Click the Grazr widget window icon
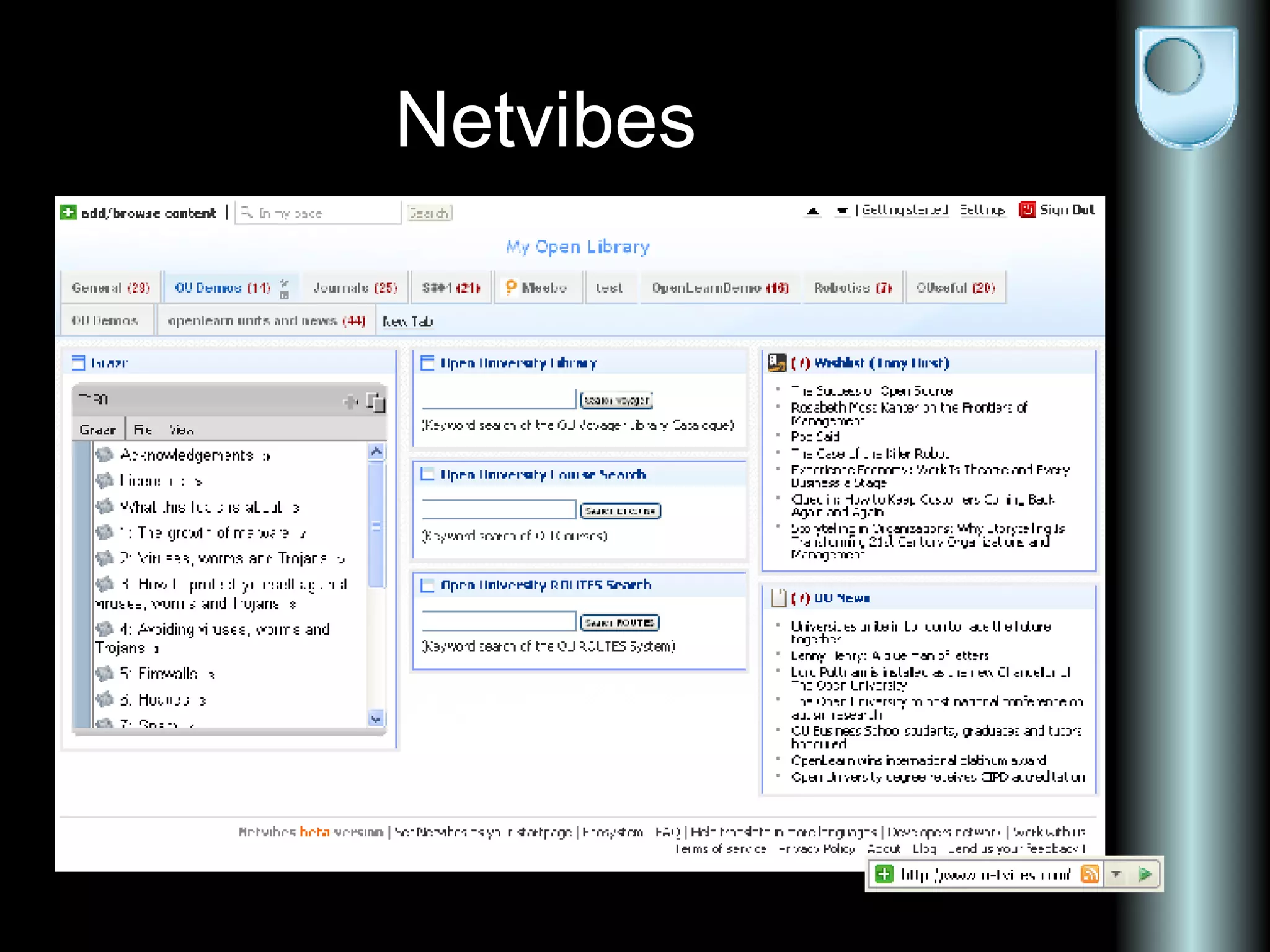The image size is (1270, 952). (78, 363)
